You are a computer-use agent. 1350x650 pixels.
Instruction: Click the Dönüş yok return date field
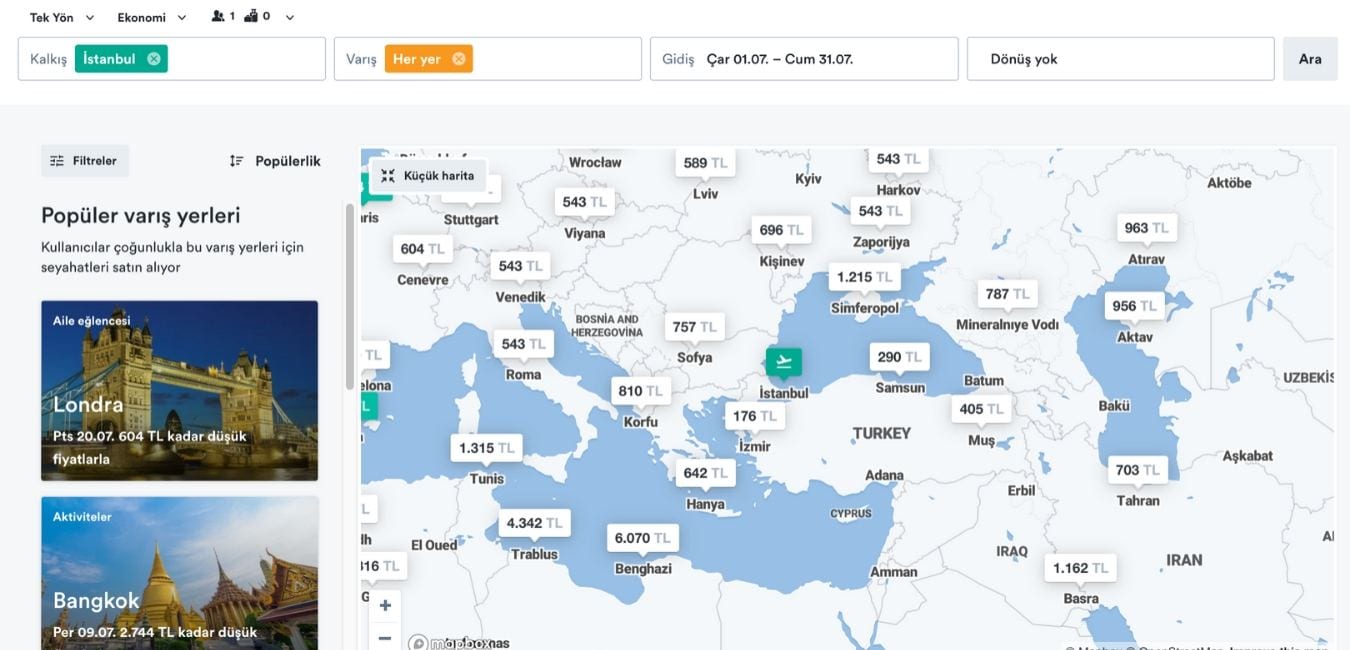1120,59
